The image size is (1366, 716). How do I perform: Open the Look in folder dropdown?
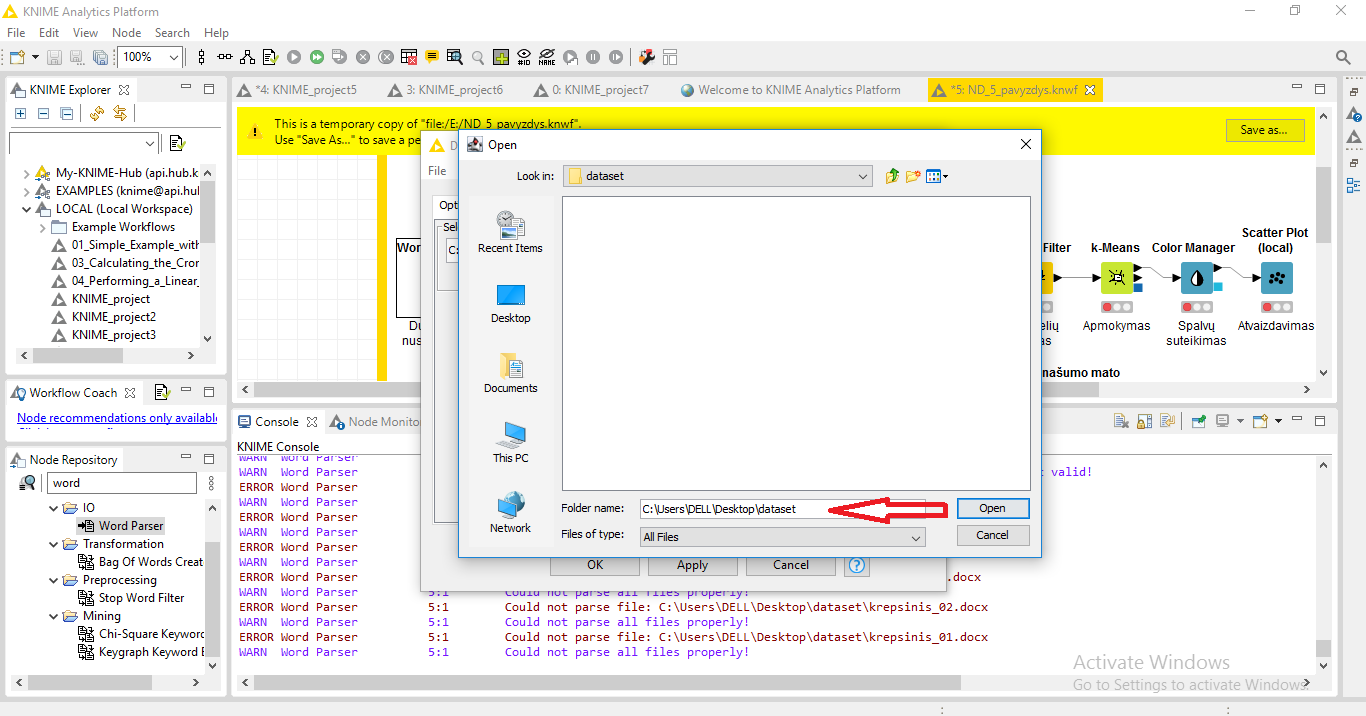point(864,176)
